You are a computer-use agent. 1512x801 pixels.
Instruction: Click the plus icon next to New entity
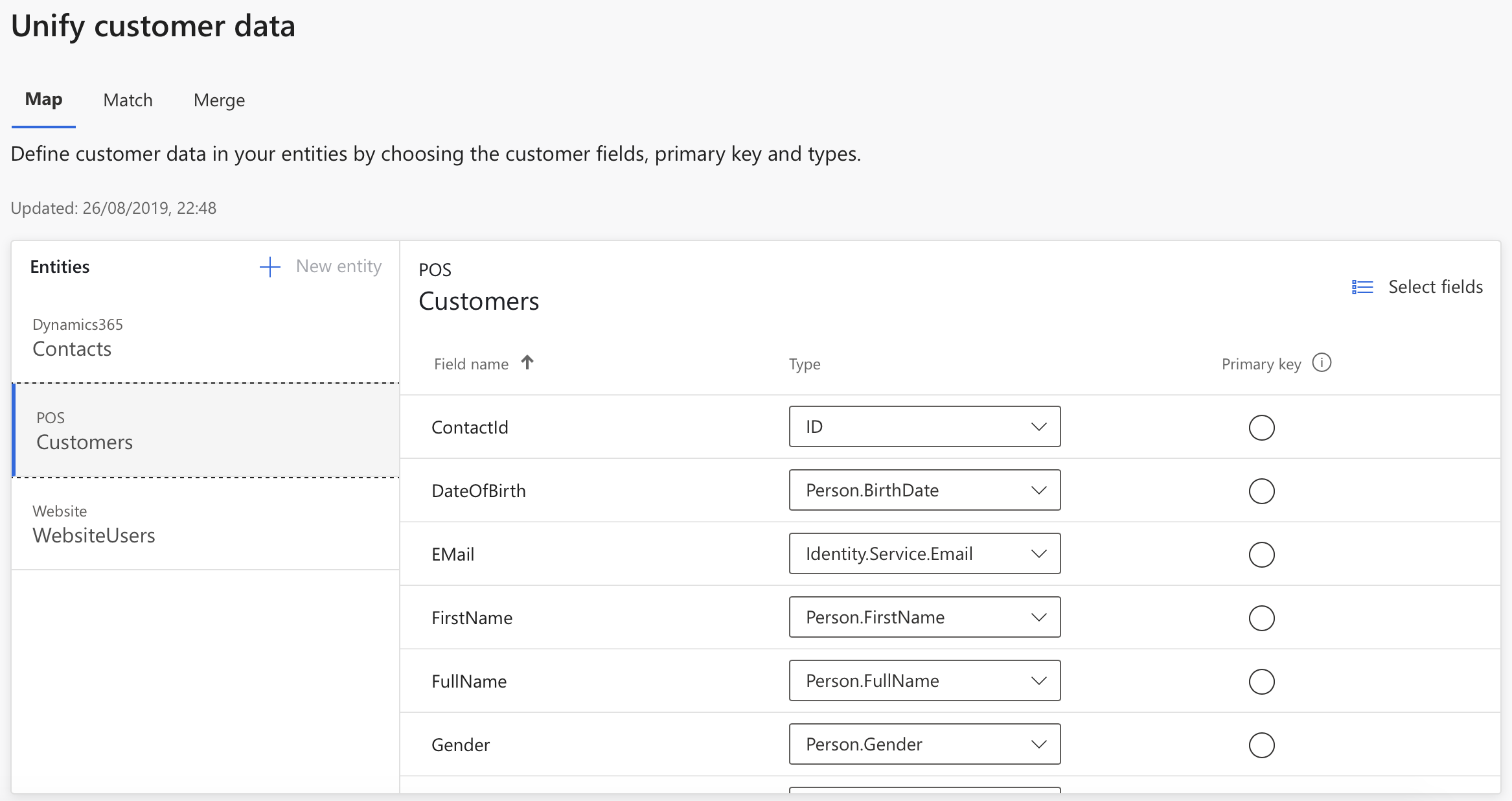(x=269, y=267)
